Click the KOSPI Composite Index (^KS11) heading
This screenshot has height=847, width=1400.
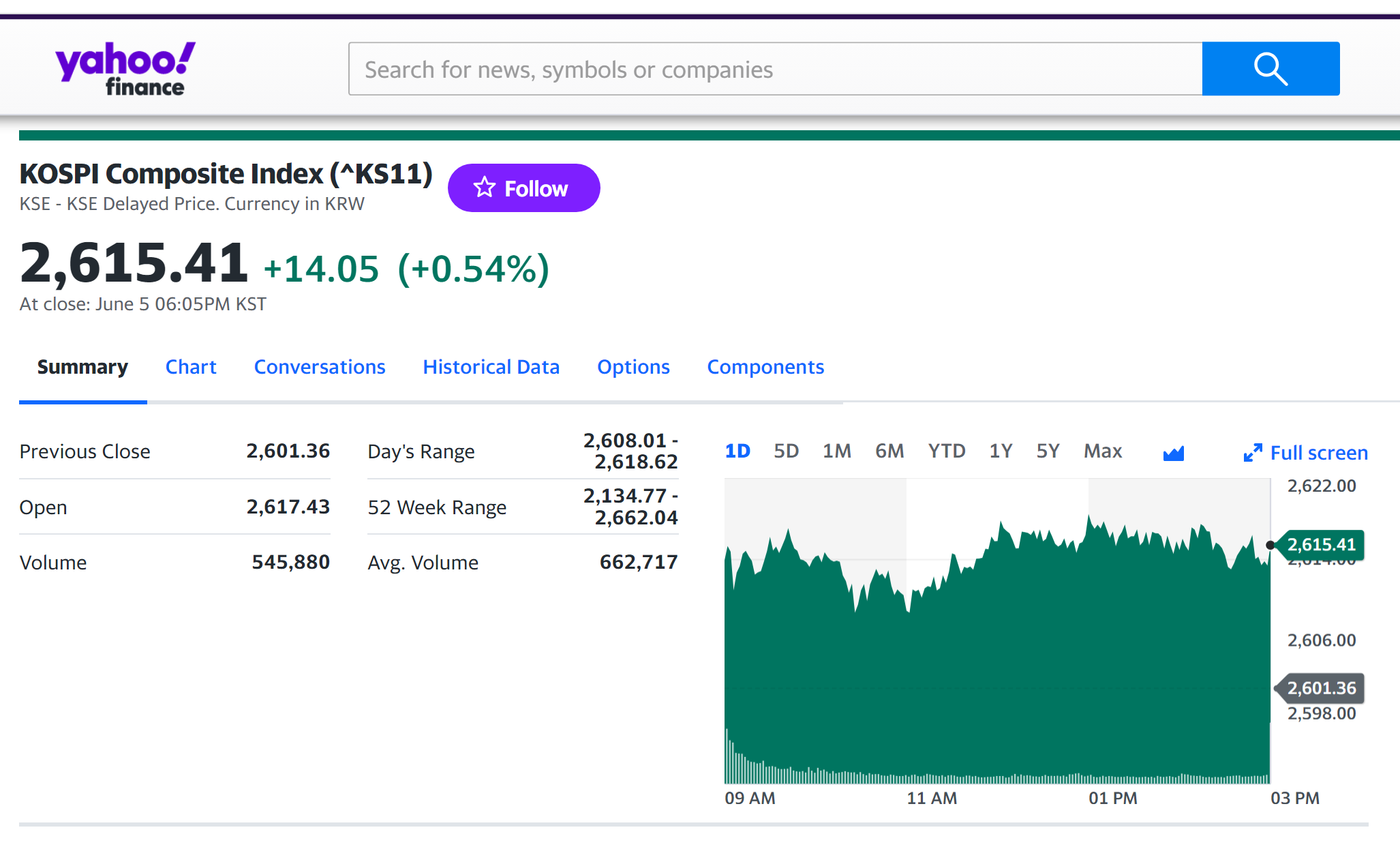pyautogui.click(x=226, y=174)
